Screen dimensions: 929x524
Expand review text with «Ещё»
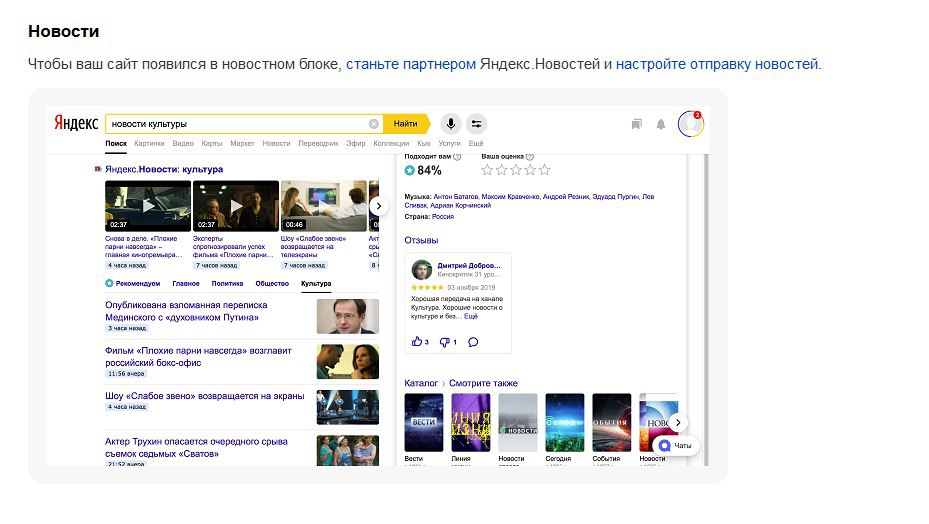coord(470,317)
